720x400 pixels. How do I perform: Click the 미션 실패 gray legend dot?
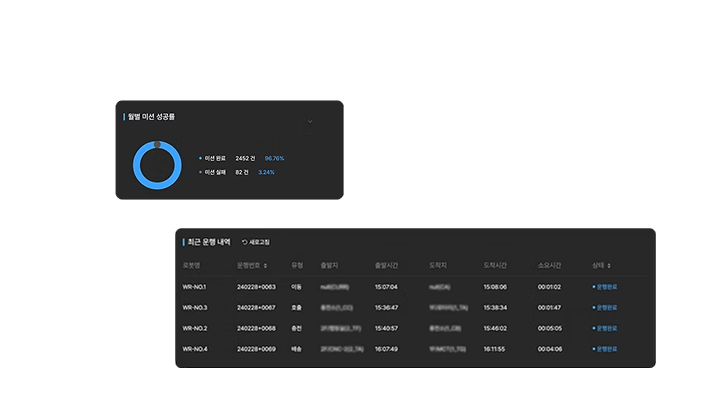tap(200, 172)
